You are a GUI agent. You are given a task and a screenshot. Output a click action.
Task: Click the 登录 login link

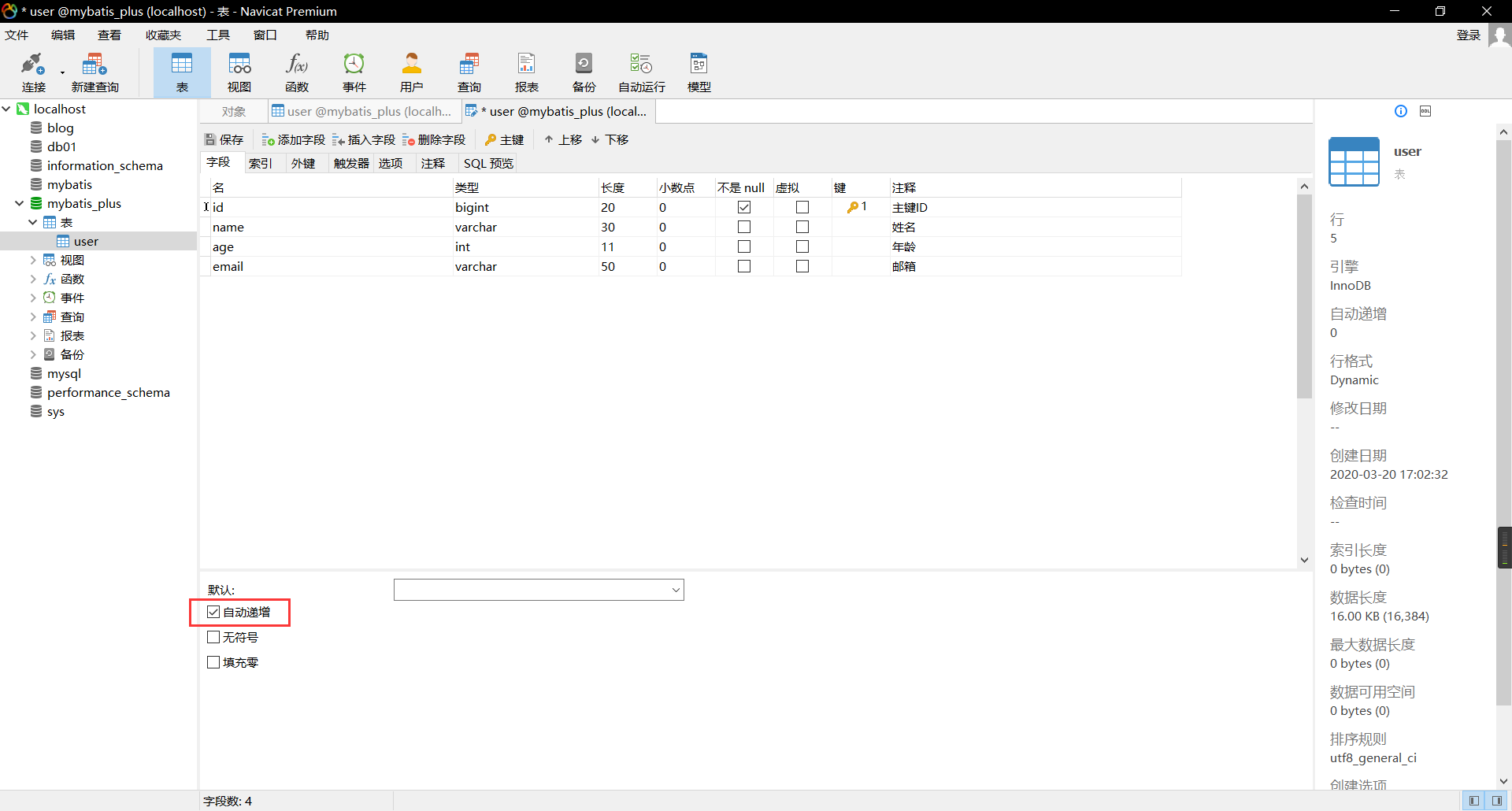(1469, 35)
